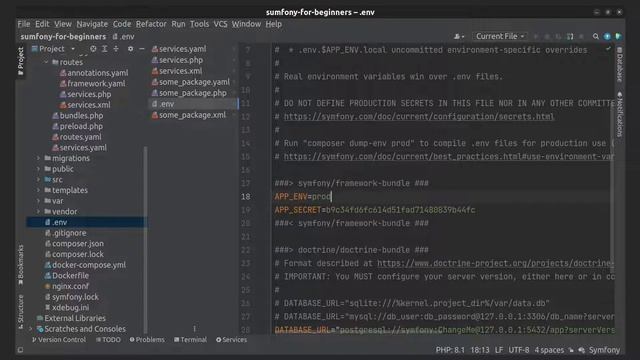Open the Structure side tool window
Screen dimensions: 640x360
click(x=20, y=311)
